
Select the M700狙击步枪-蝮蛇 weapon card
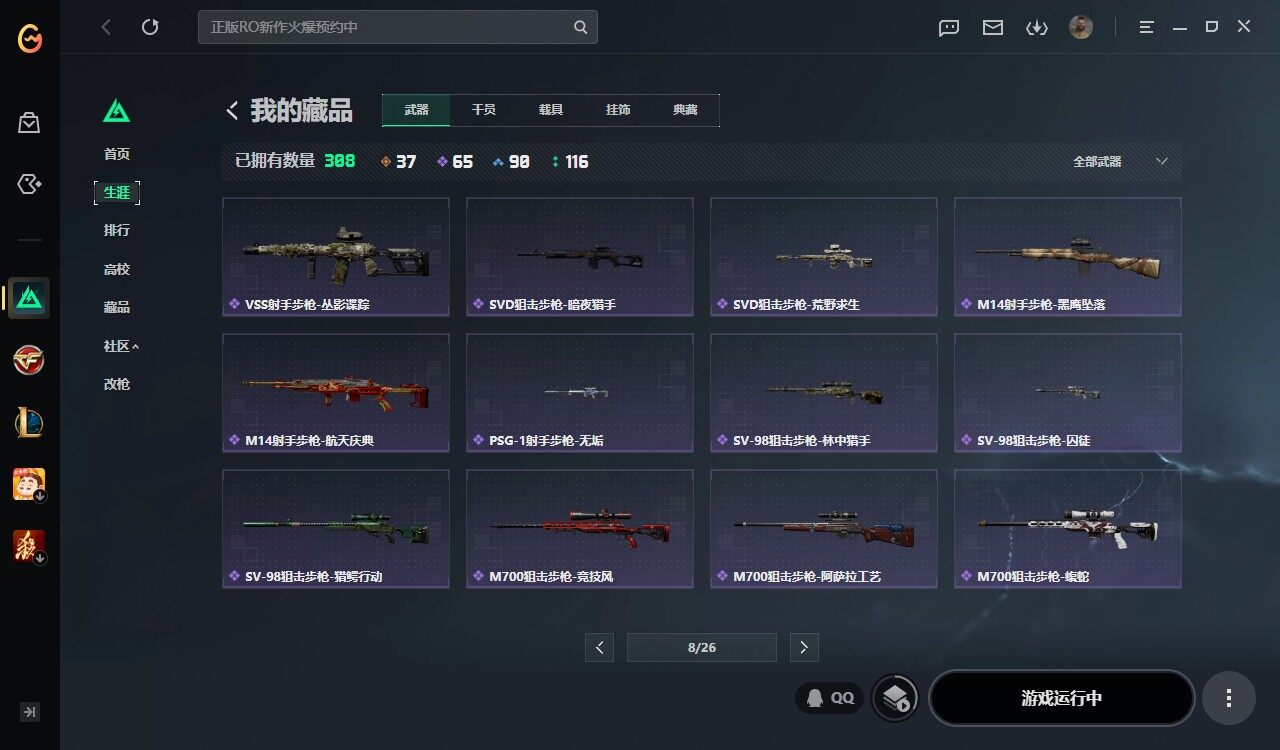[x=1068, y=529]
